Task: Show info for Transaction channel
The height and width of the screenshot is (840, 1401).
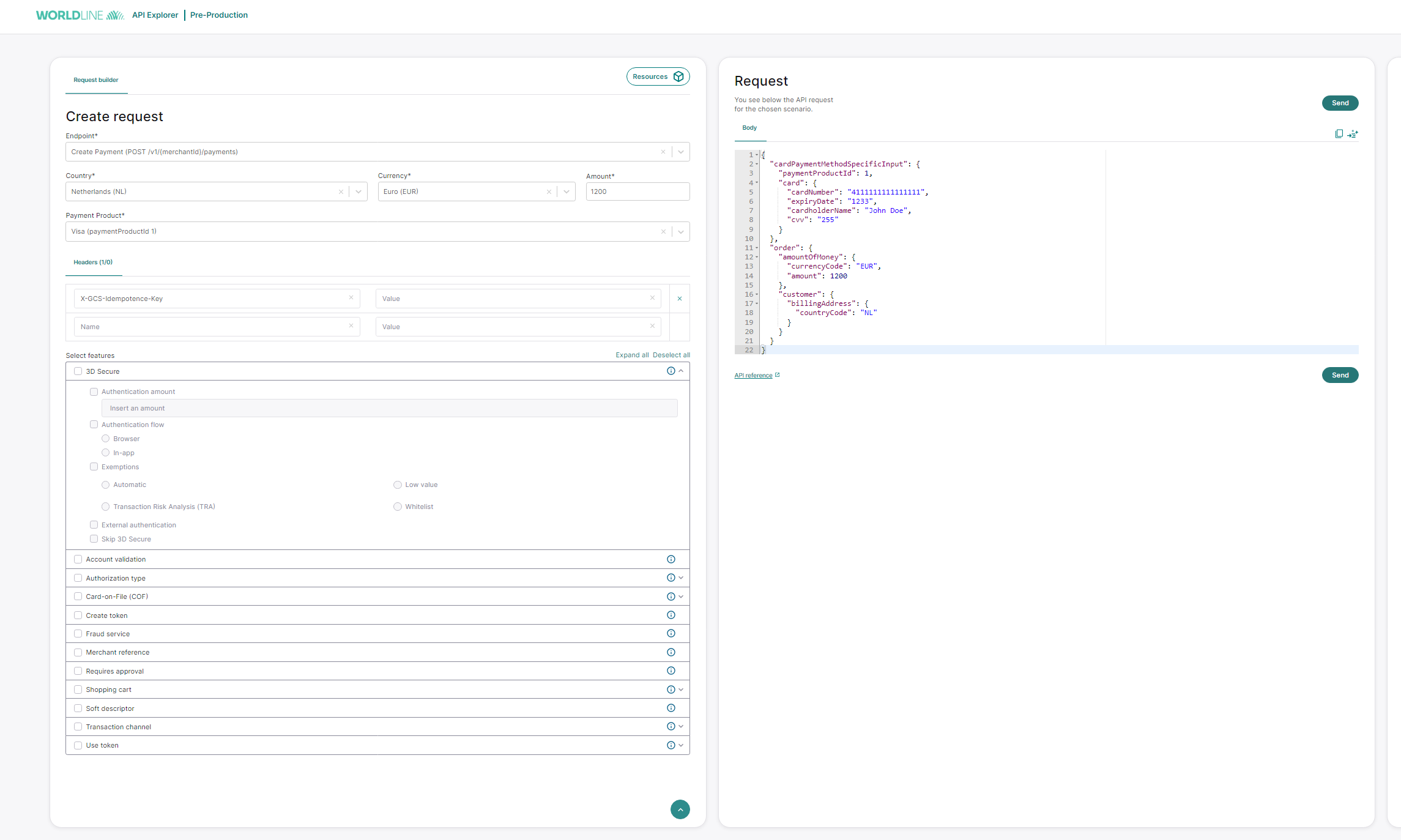Action: click(671, 726)
